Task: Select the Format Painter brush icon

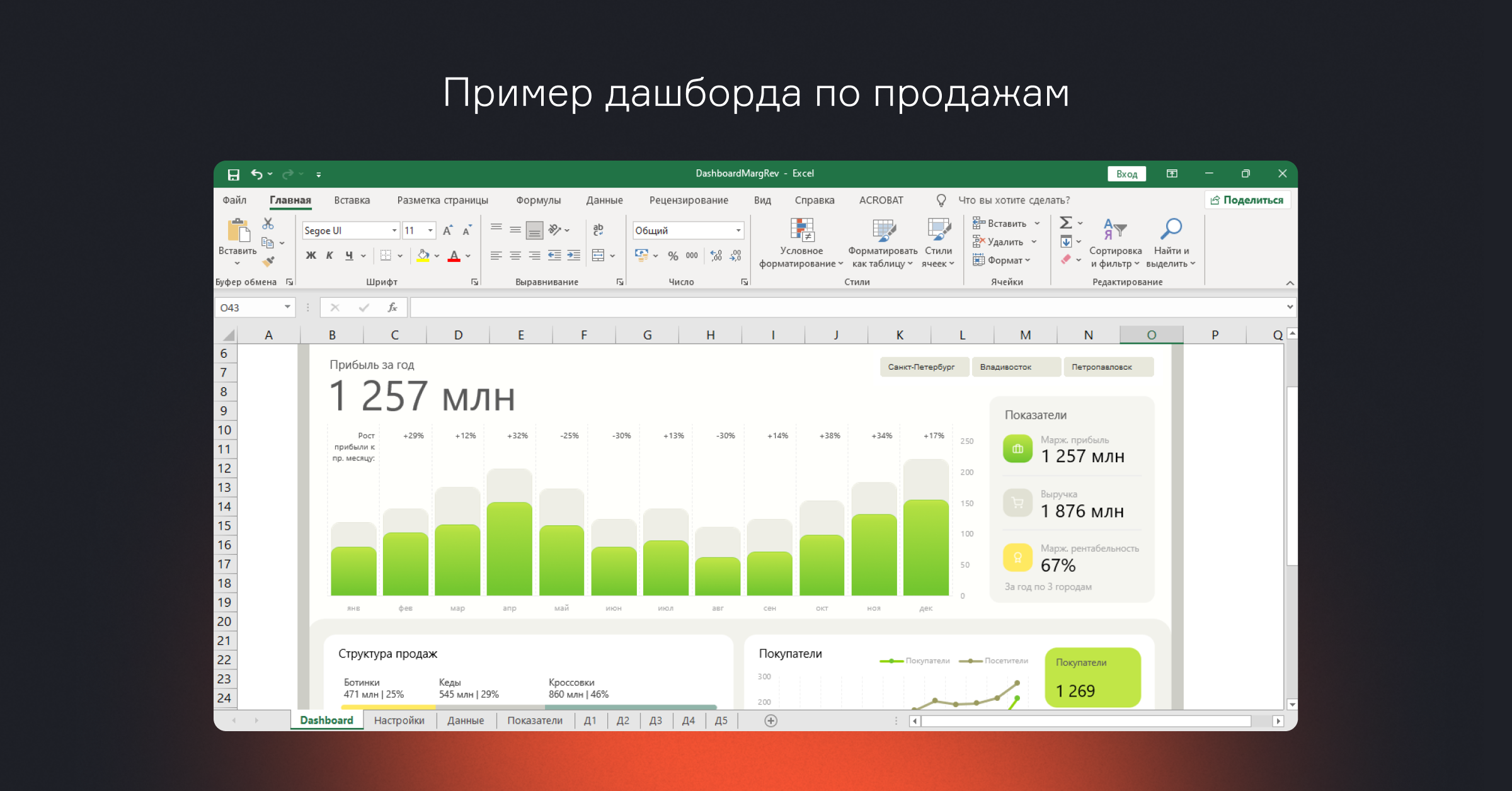Action: pyautogui.click(x=269, y=261)
